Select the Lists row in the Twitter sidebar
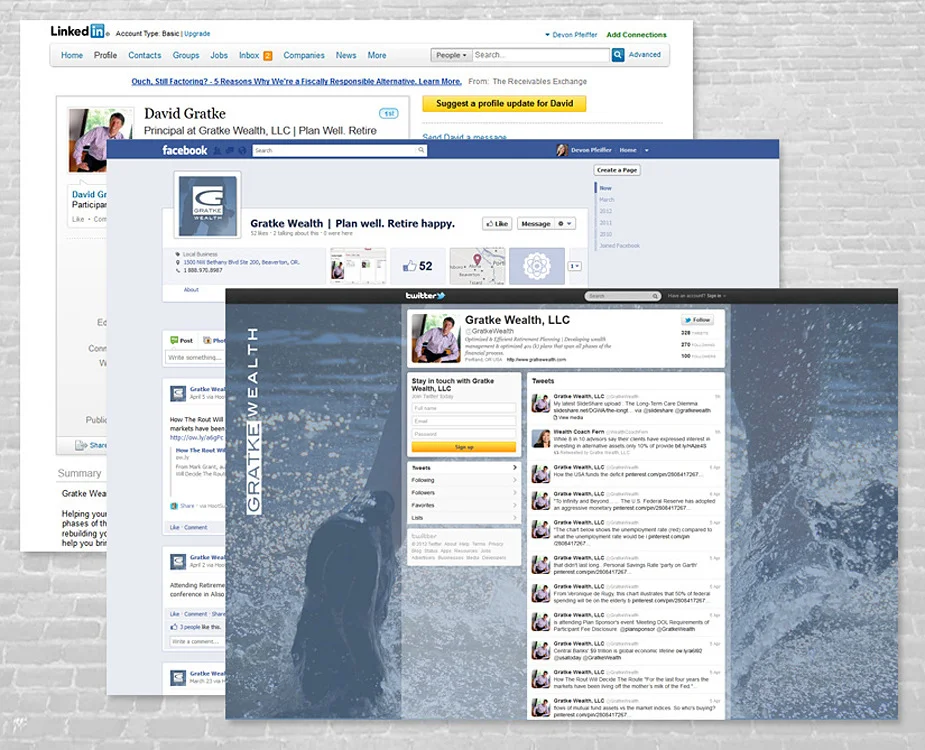Viewport: 925px width, 750px height. point(464,518)
